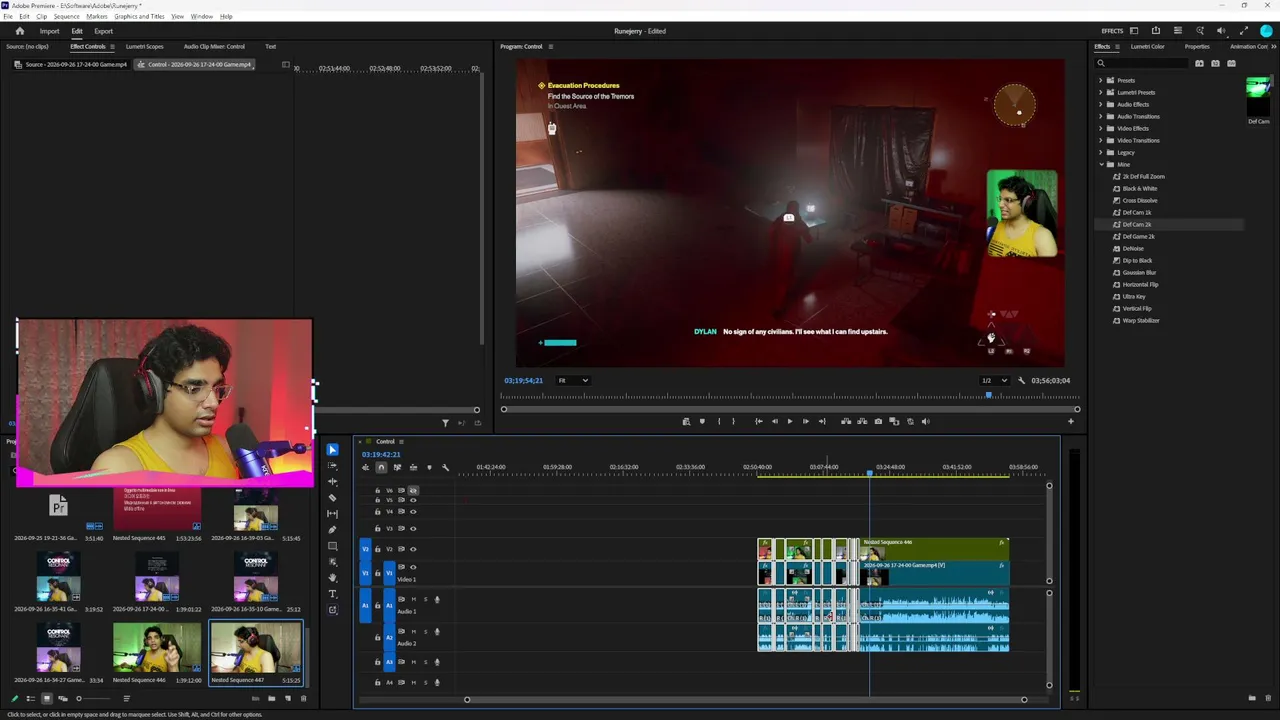Open the Quick Export icon
1280x720 pixels.
1156,31
